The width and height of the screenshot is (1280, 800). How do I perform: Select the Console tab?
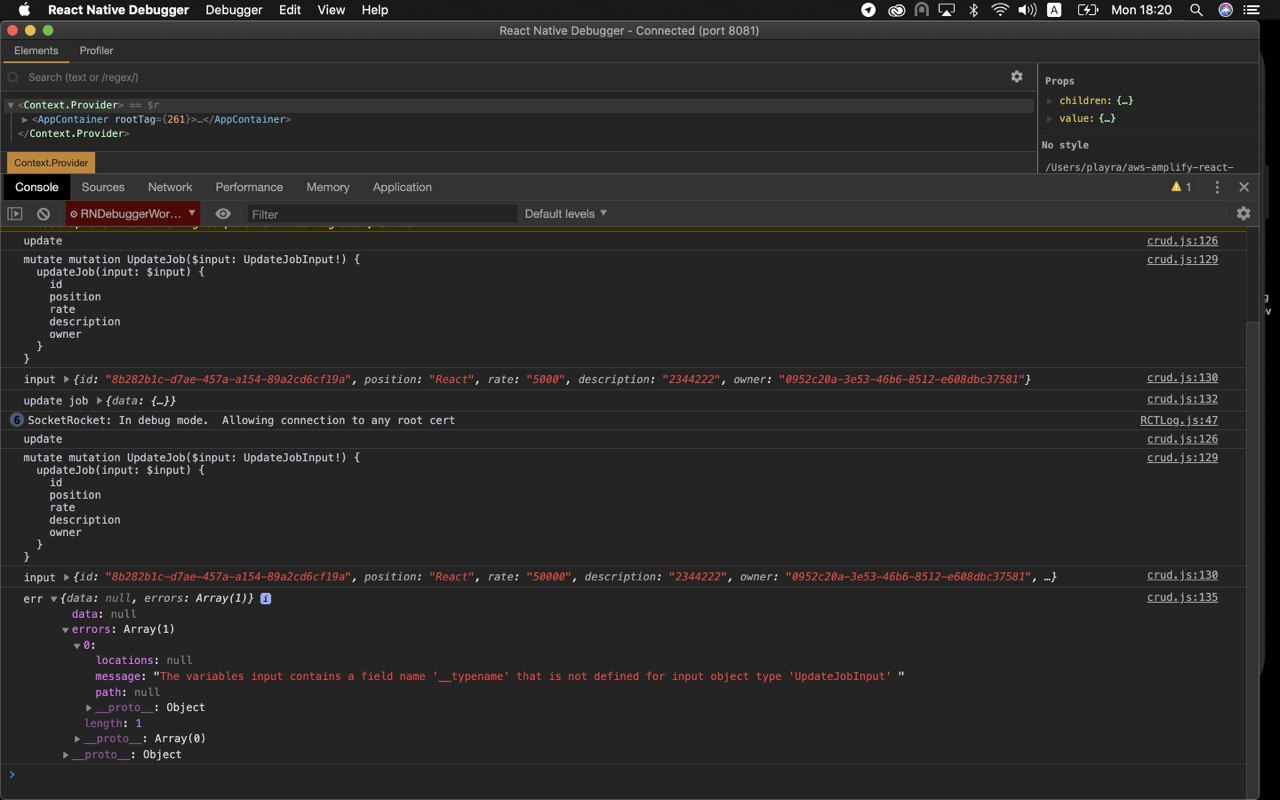coord(37,187)
